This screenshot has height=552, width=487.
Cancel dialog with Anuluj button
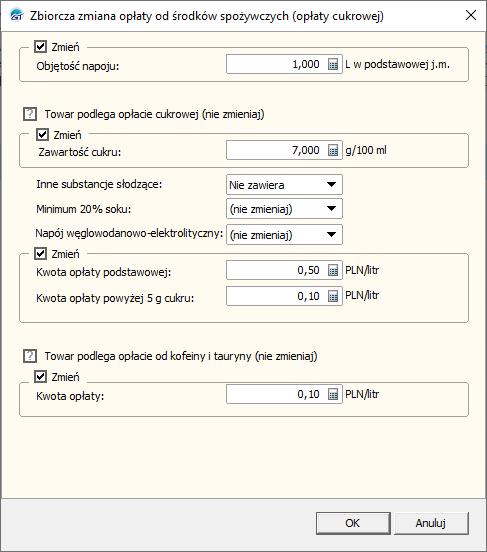(x=431, y=523)
